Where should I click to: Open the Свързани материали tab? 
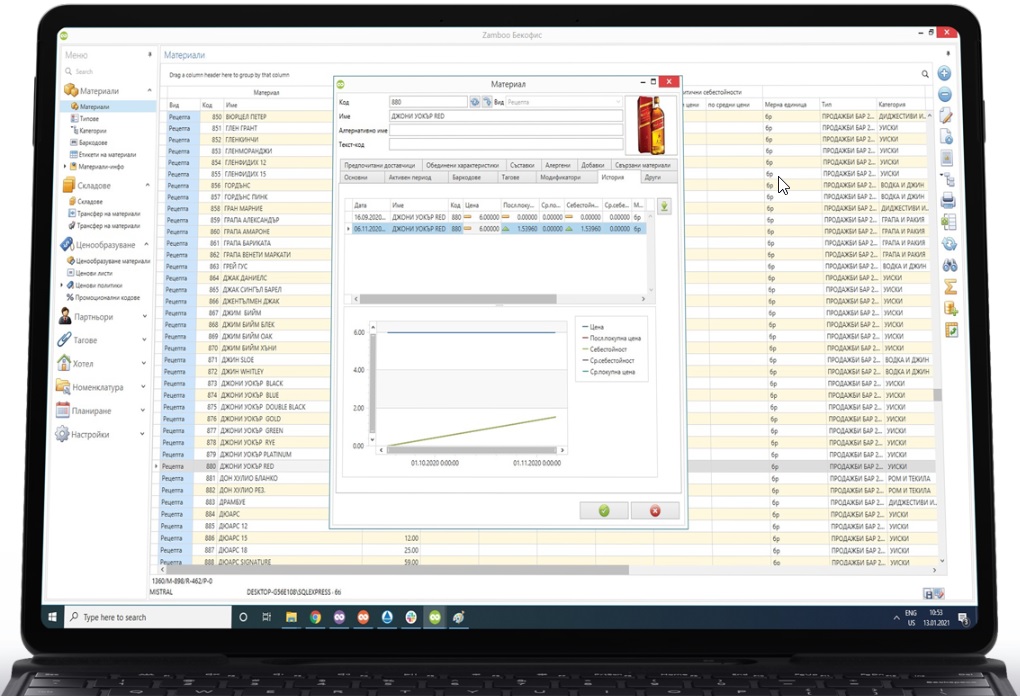(x=643, y=165)
